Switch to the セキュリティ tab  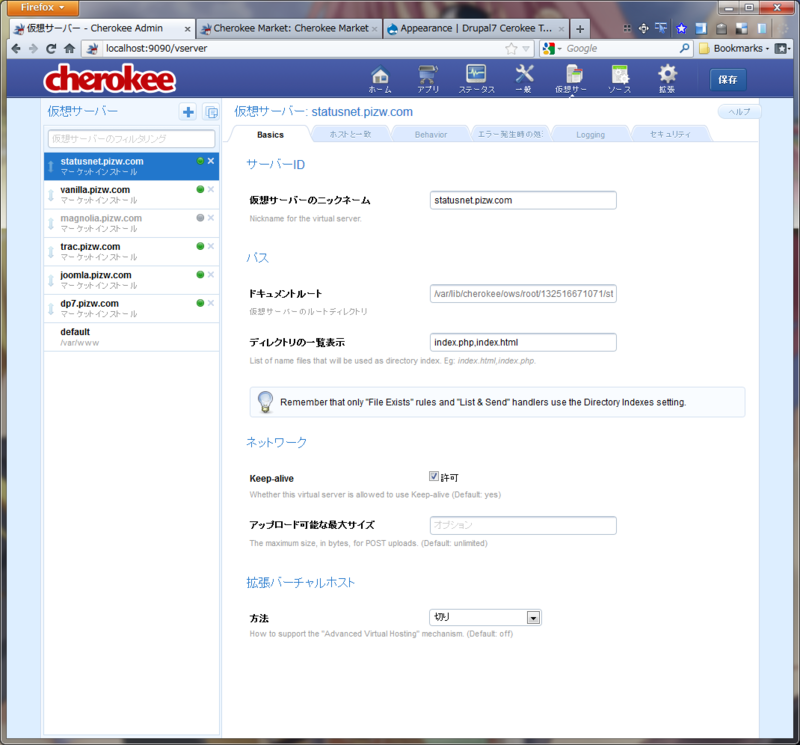tap(670, 135)
